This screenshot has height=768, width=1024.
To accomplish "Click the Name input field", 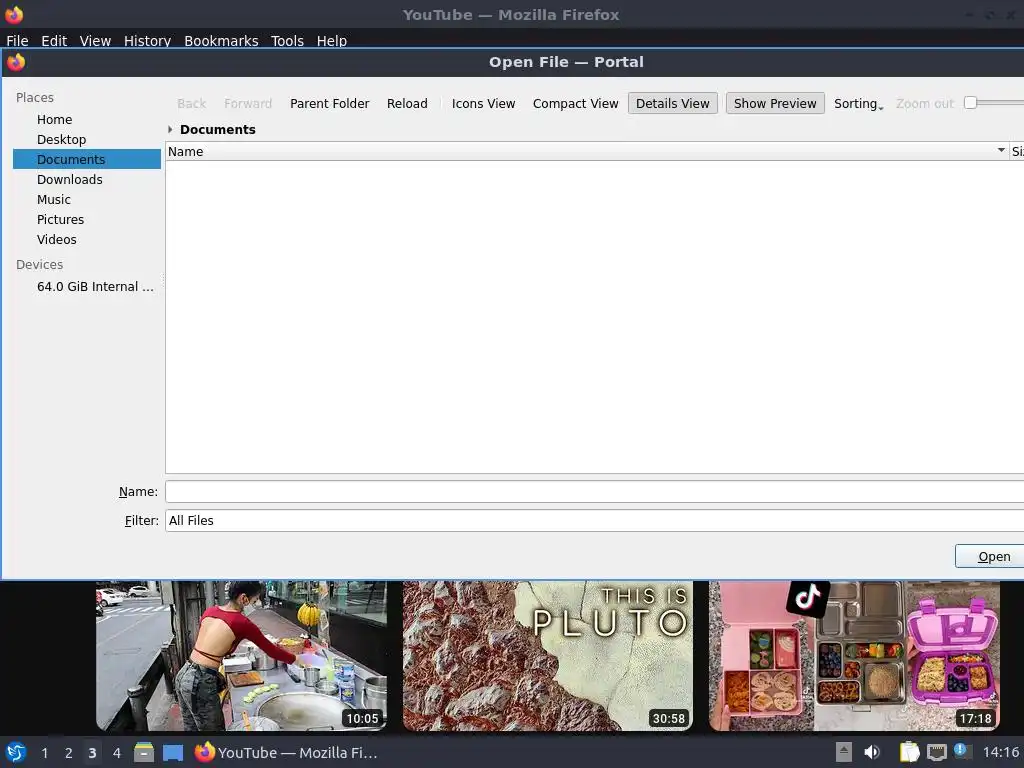I will tap(594, 492).
